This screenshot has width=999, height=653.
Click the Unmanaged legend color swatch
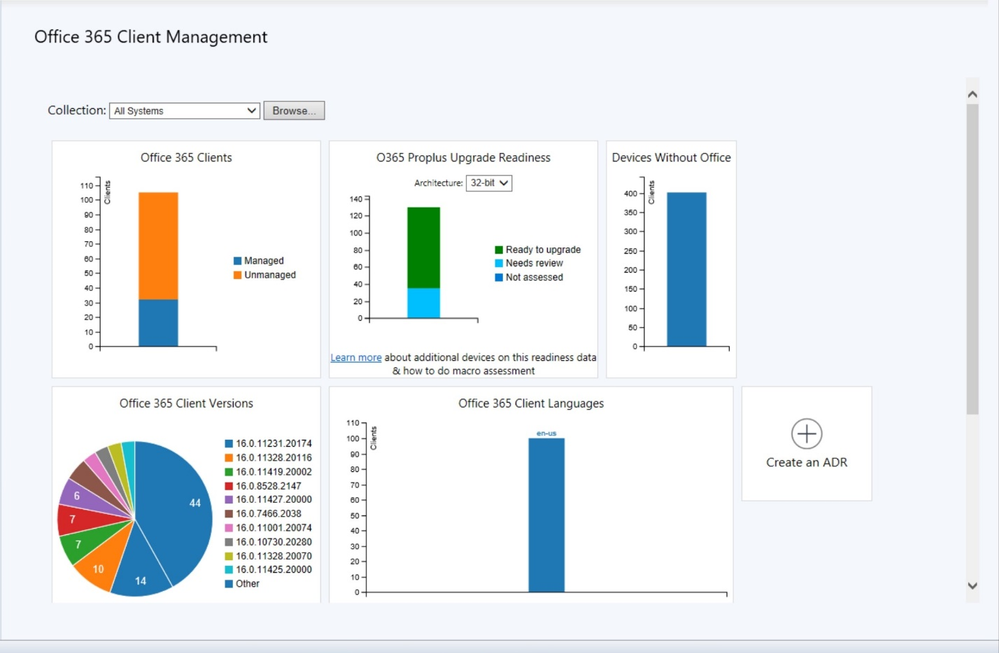click(238, 275)
